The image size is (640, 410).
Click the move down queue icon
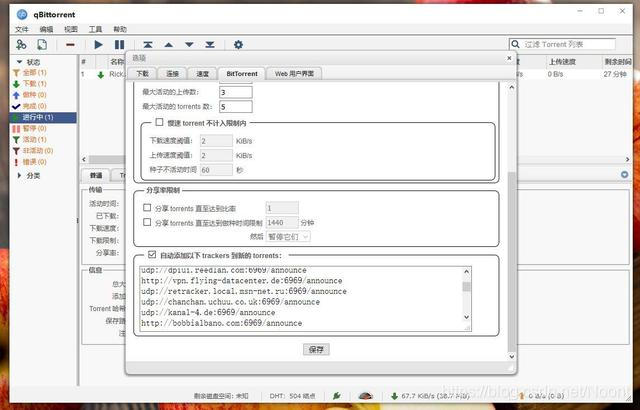[189, 45]
